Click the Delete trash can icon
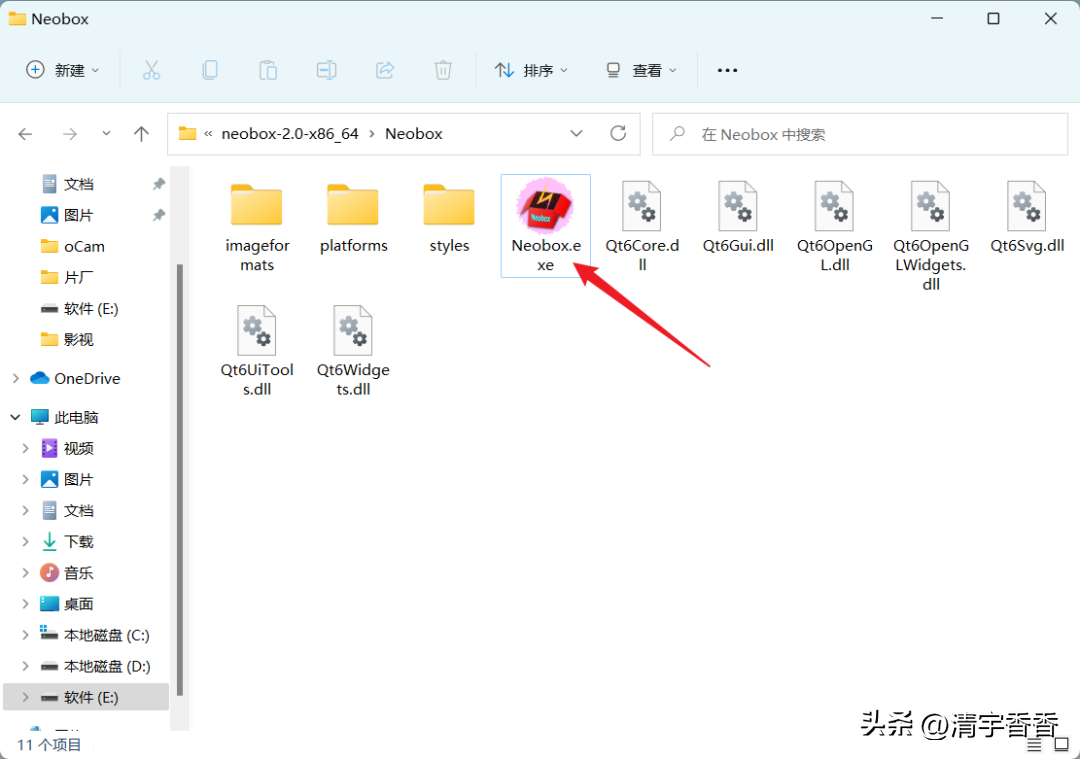This screenshot has height=759, width=1080. (443, 70)
